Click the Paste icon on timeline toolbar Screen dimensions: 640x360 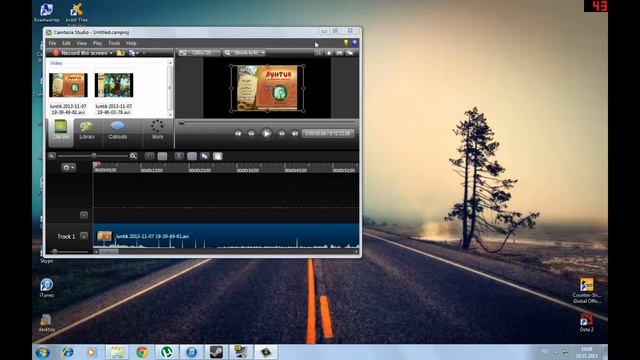pos(218,156)
